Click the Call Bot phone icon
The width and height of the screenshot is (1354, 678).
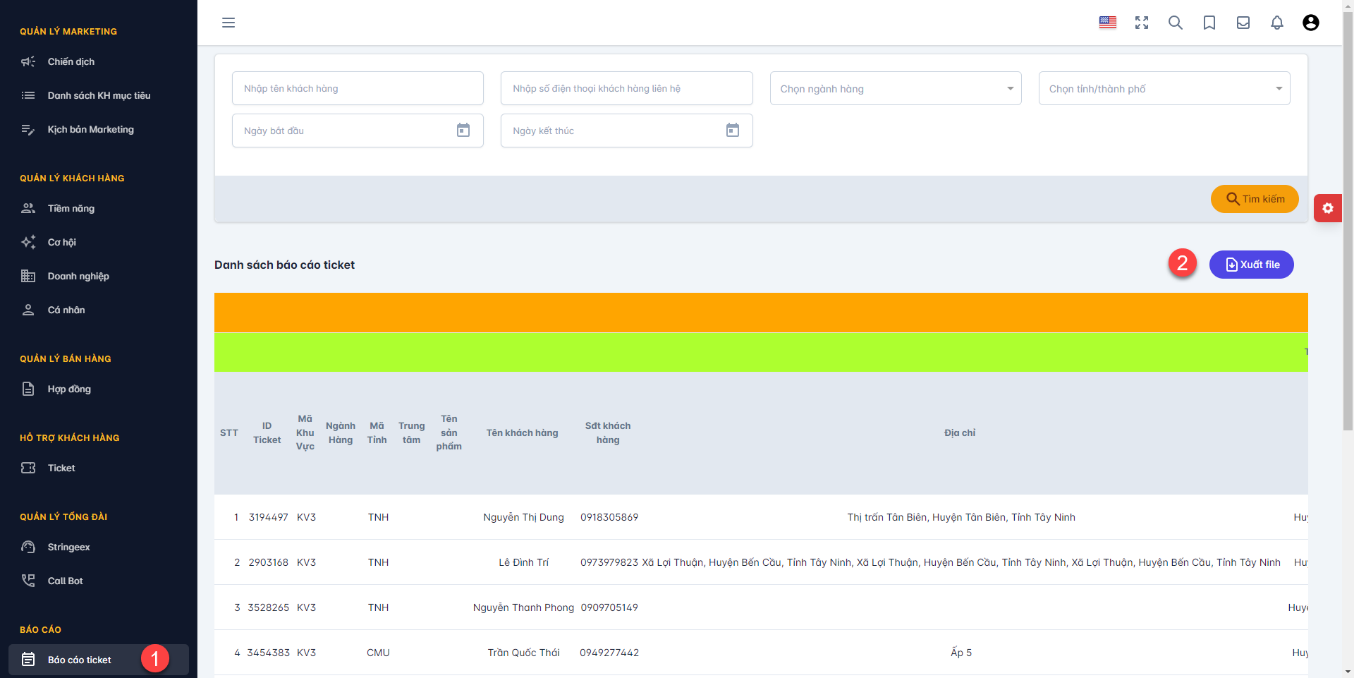pyautogui.click(x=28, y=582)
